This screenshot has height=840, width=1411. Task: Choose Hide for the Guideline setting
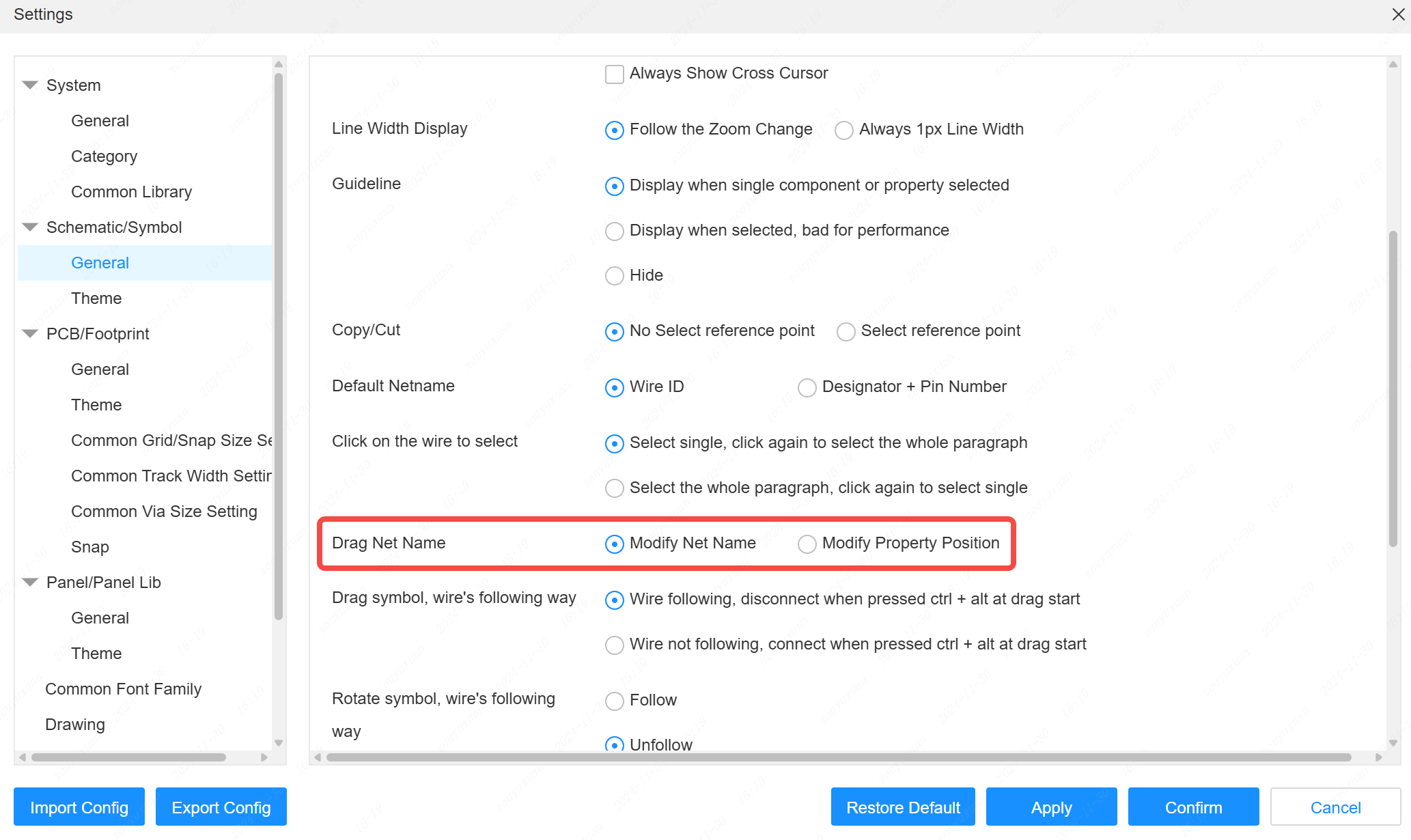coord(614,276)
